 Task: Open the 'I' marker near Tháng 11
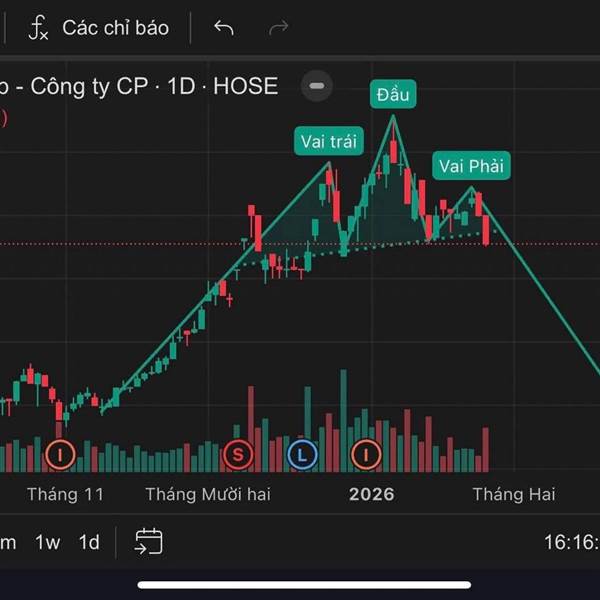60,455
